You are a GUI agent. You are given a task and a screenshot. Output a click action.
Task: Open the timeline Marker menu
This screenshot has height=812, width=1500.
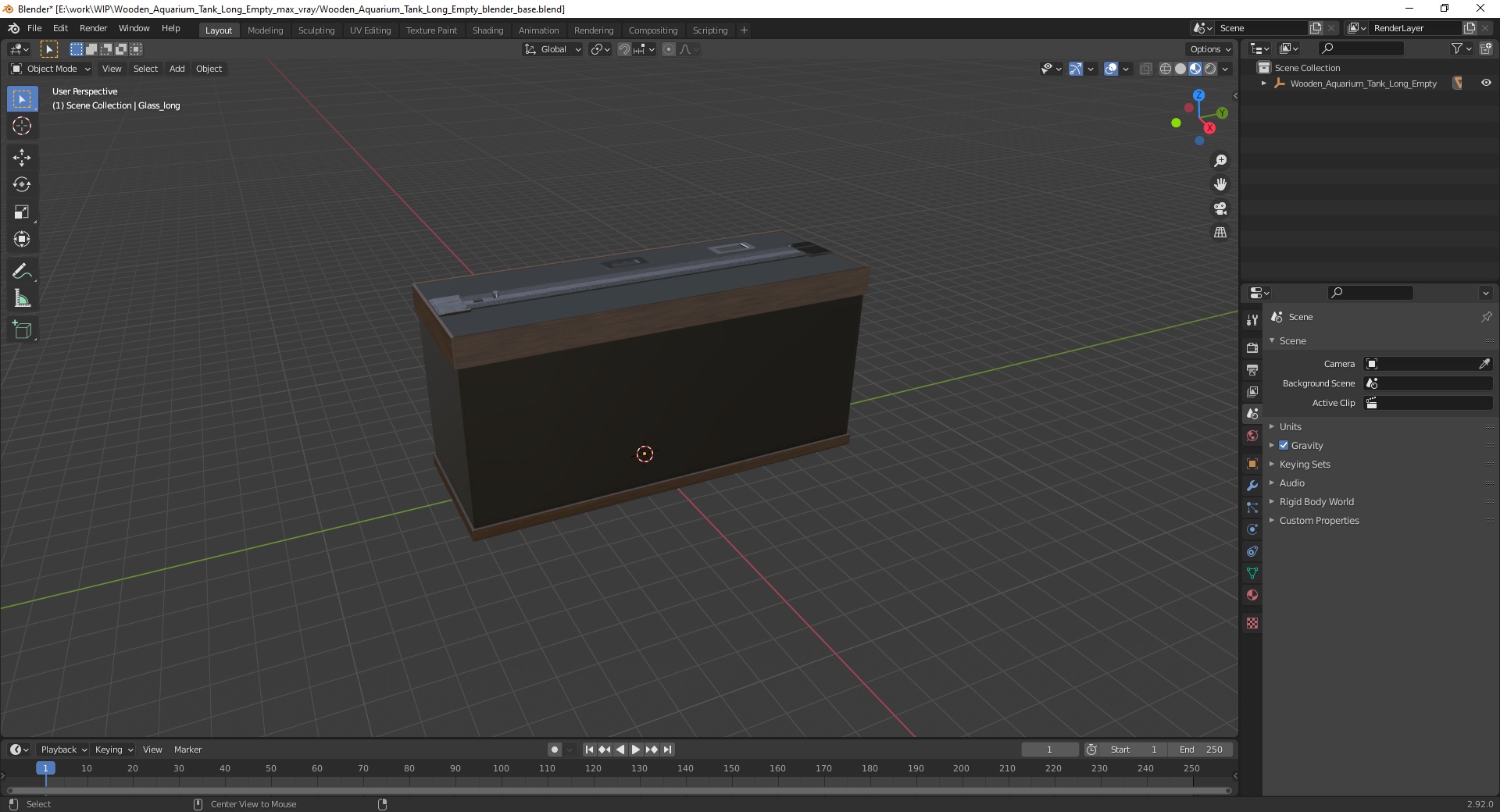[x=187, y=750]
